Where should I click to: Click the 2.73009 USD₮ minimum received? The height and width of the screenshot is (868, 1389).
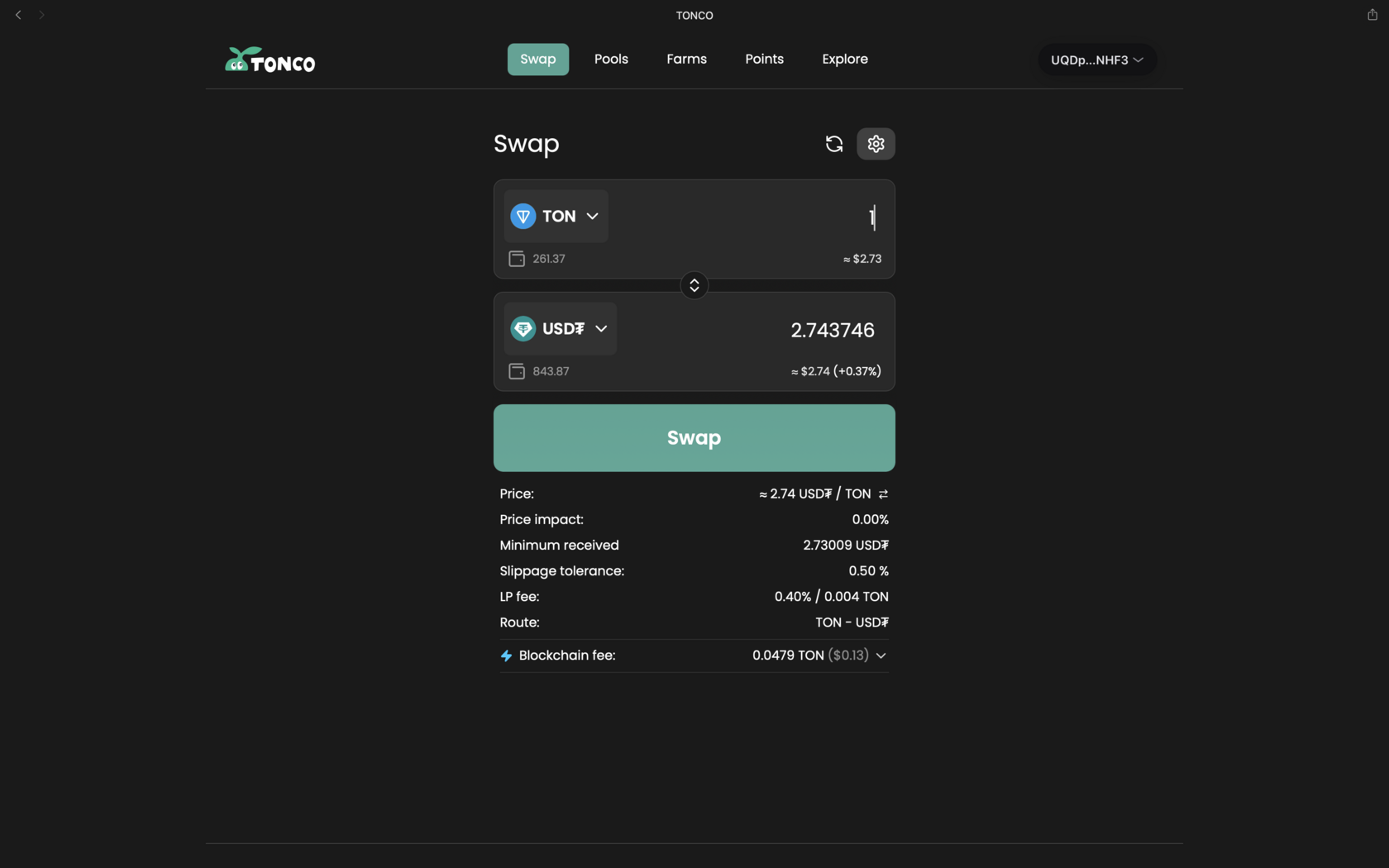click(846, 546)
